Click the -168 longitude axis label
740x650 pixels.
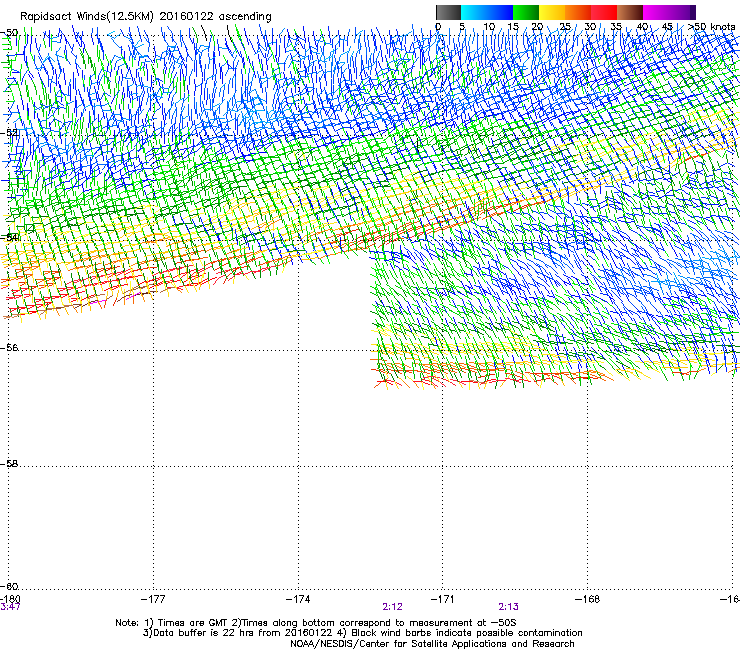[x=588, y=599]
